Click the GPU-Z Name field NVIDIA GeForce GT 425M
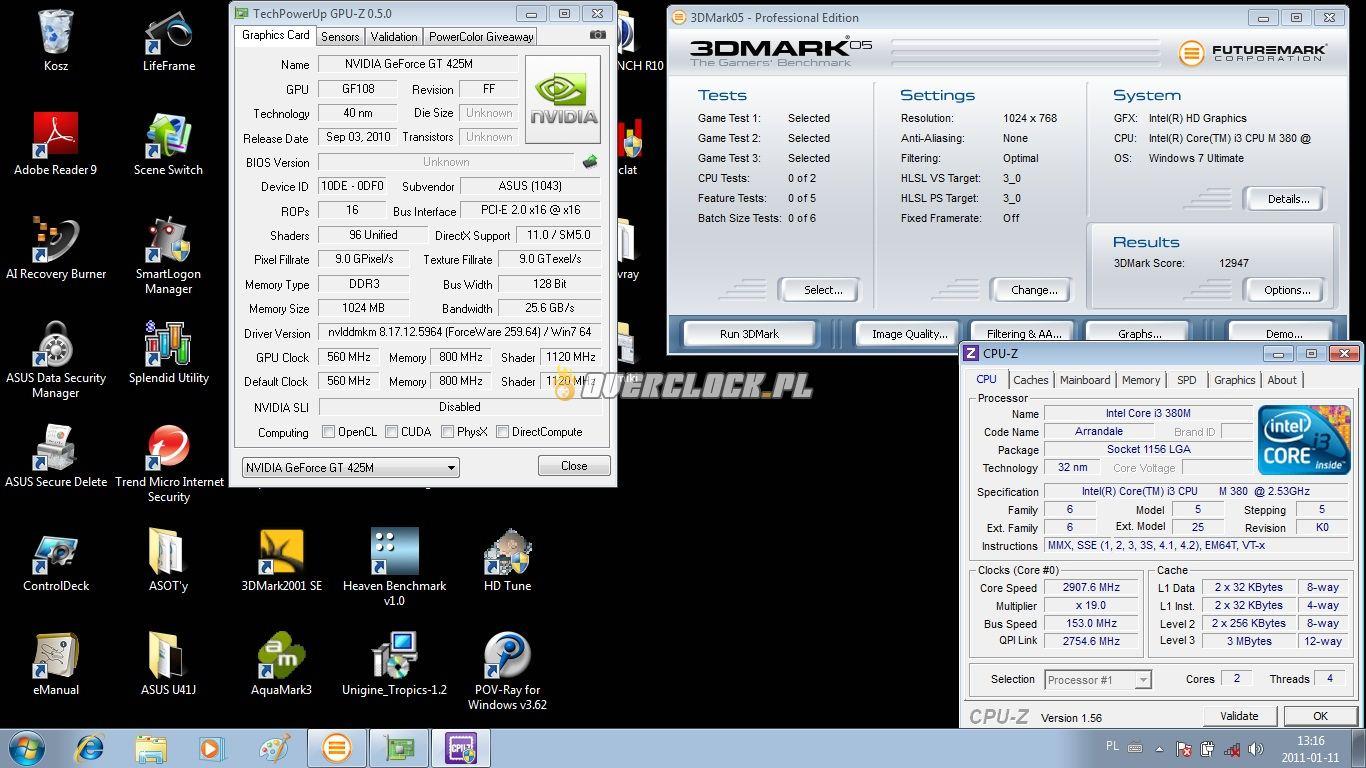This screenshot has height=768, width=1366. pyautogui.click(x=418, y=64)
